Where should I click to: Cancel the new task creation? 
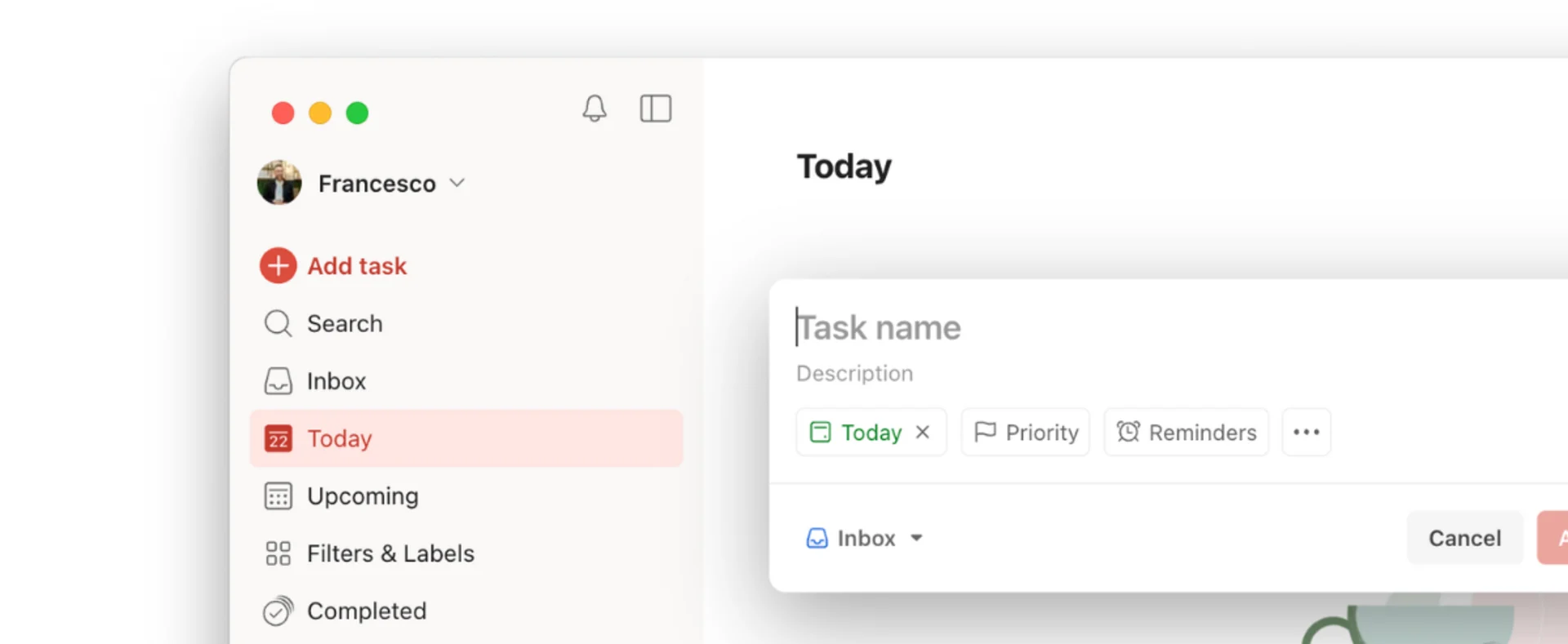[x=1464, y=538]
